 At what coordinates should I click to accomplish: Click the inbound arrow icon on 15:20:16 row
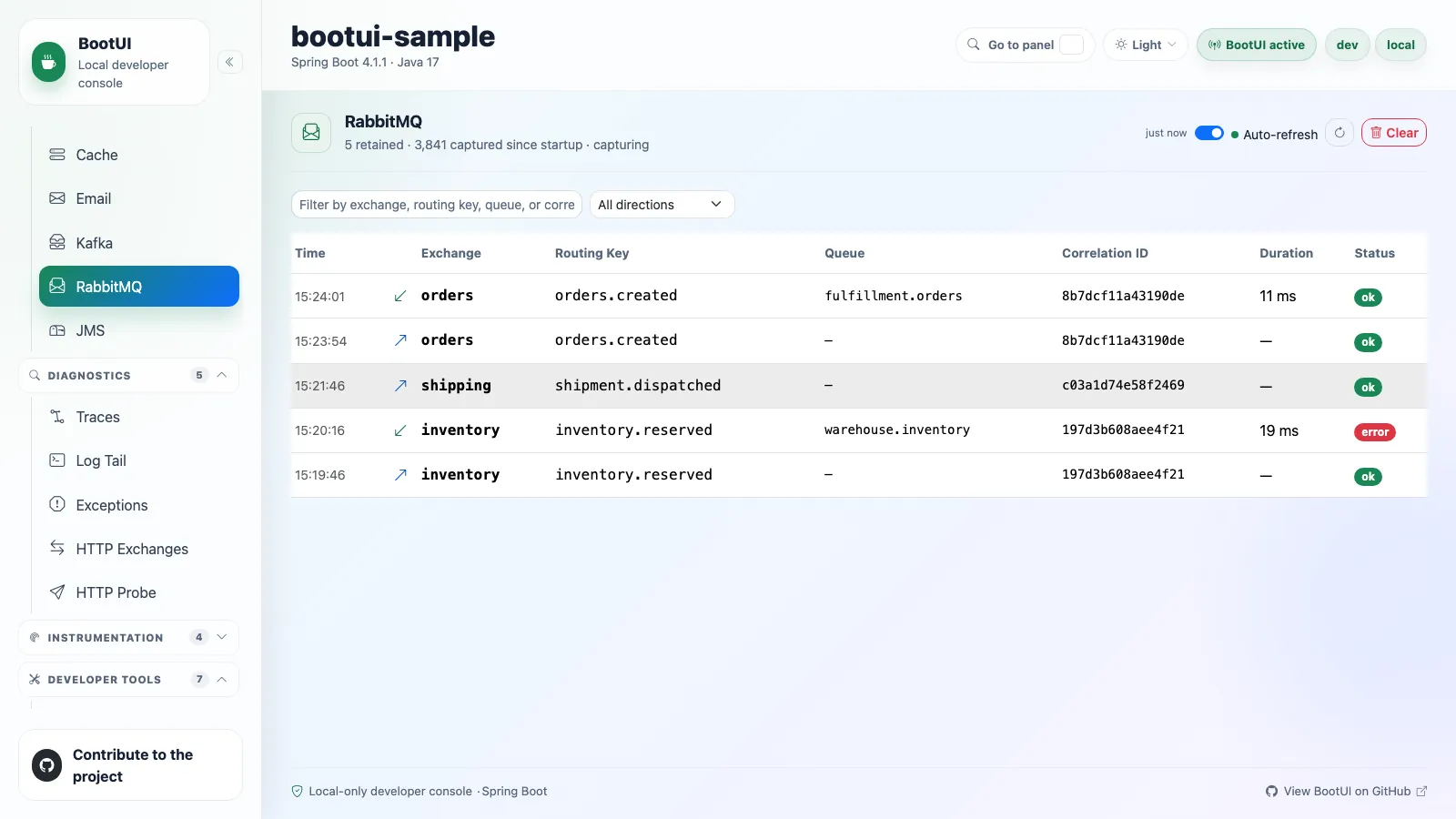[399, 430]
